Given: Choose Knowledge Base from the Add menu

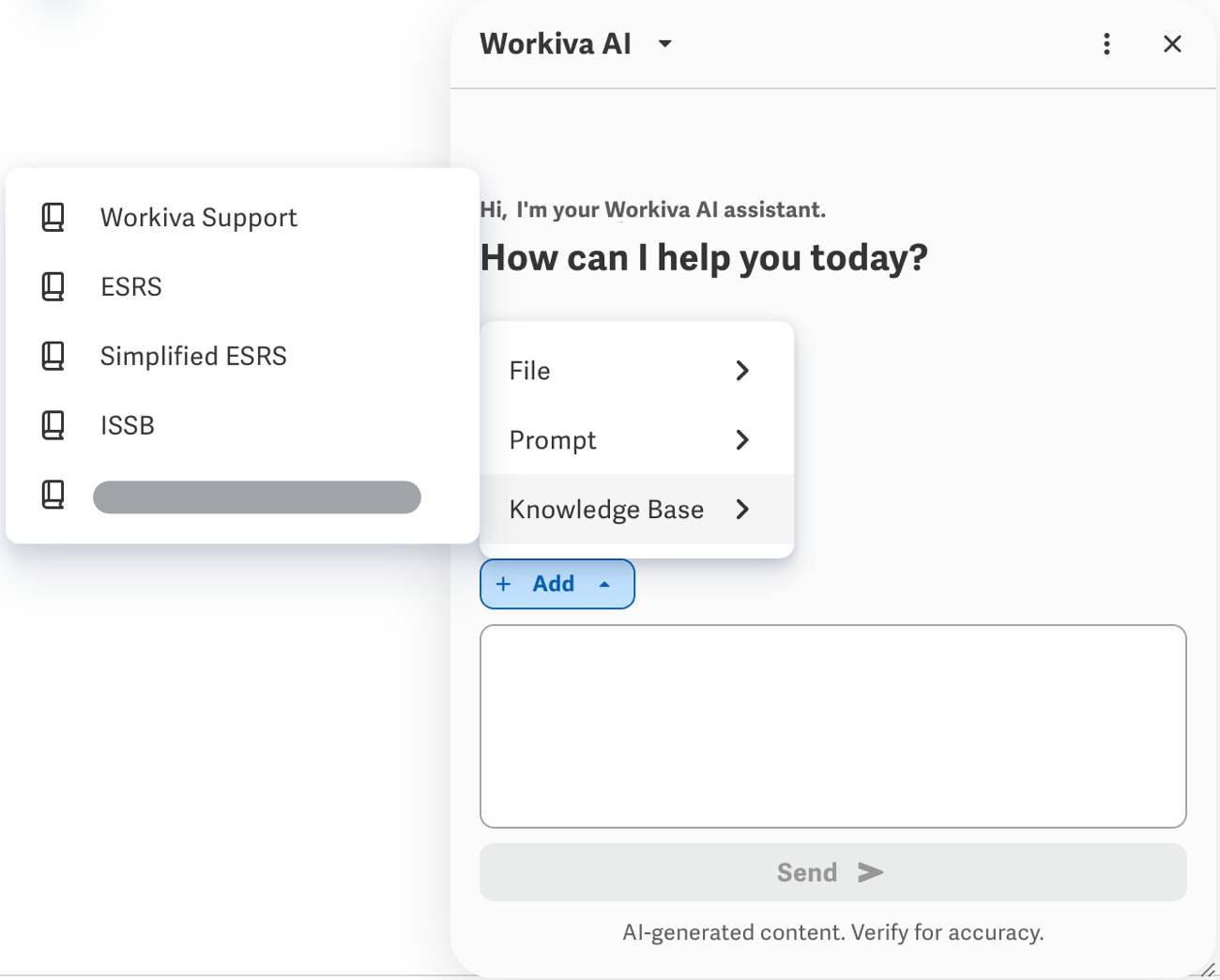Looking at the screenshot, I should click(636, 510).
